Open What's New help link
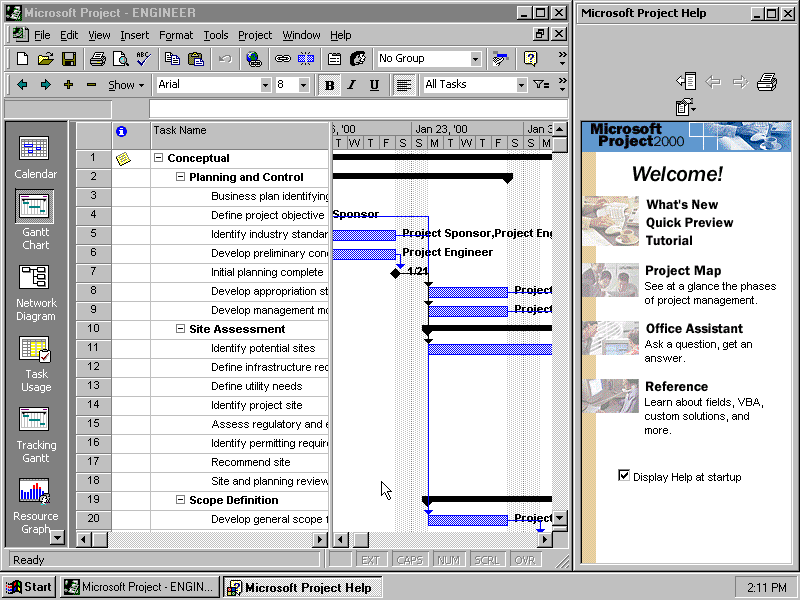This screenshot has width=800, height=600. click(682, 205)
